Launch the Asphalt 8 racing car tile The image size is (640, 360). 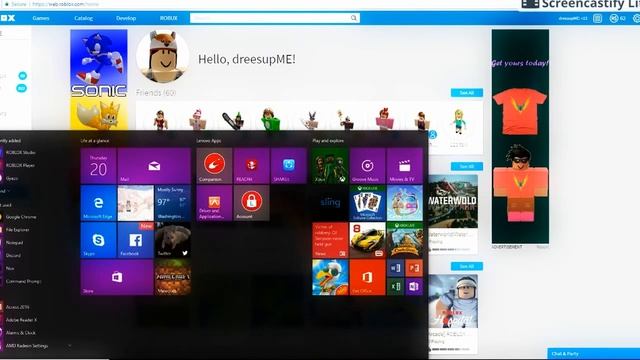(367, 240)
